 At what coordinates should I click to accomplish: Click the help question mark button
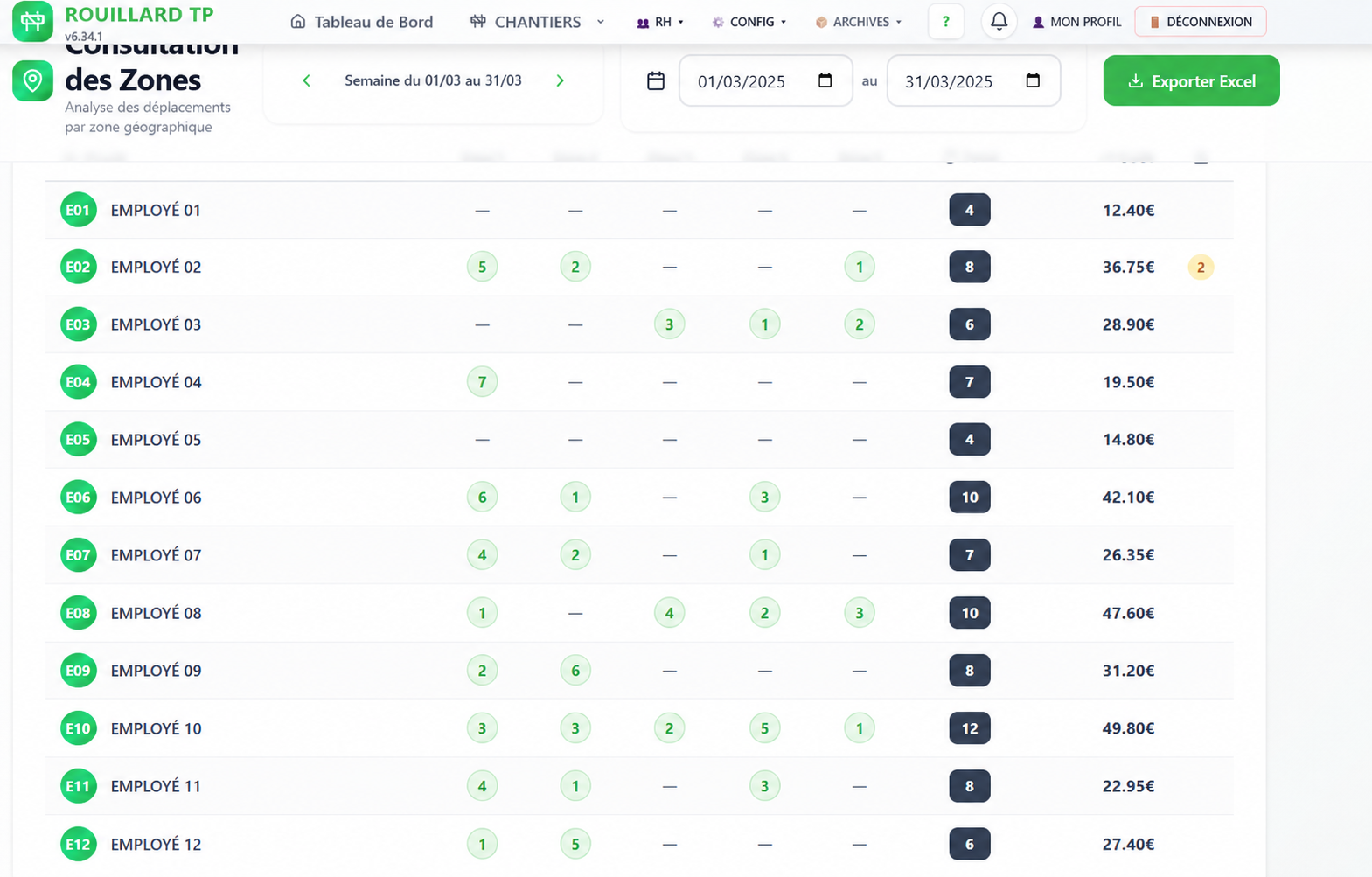click(945, 22)
